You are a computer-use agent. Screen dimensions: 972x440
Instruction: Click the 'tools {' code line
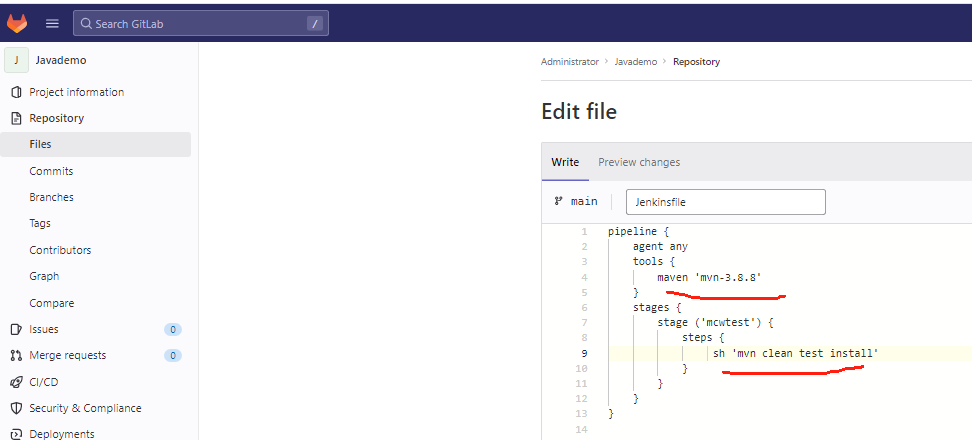pyautogui.click(x=654, y=262)
